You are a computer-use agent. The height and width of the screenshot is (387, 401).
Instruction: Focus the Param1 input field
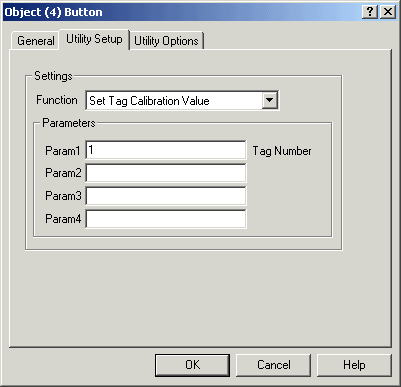click(x=166, y=150)
